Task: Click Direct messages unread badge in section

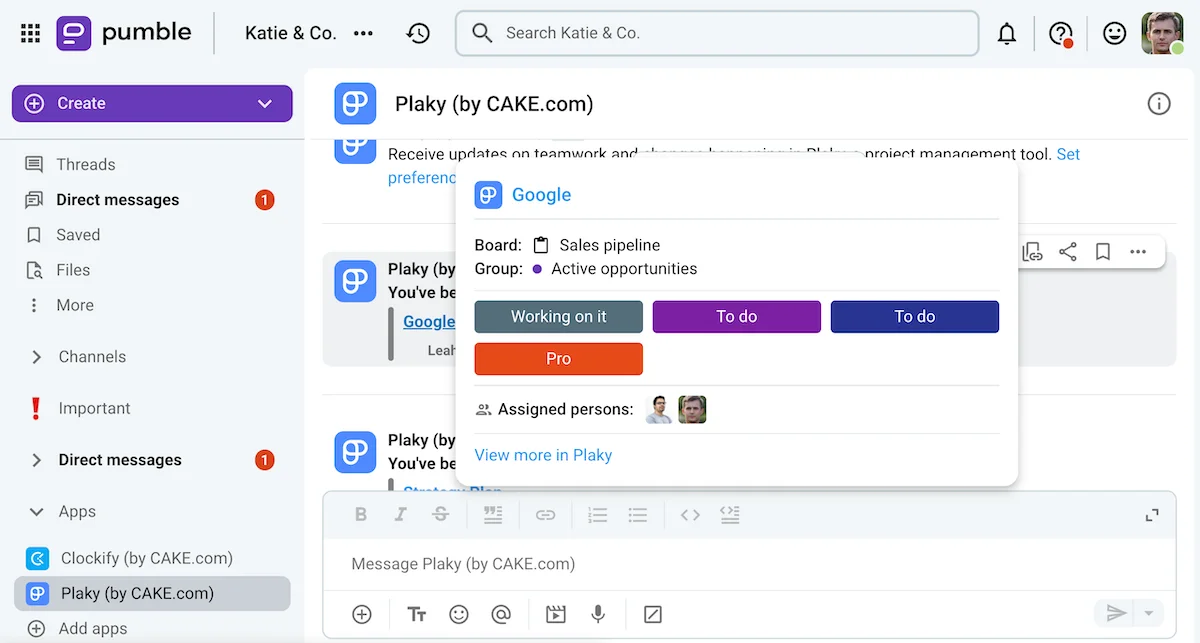Action: [x=264, y=460]
